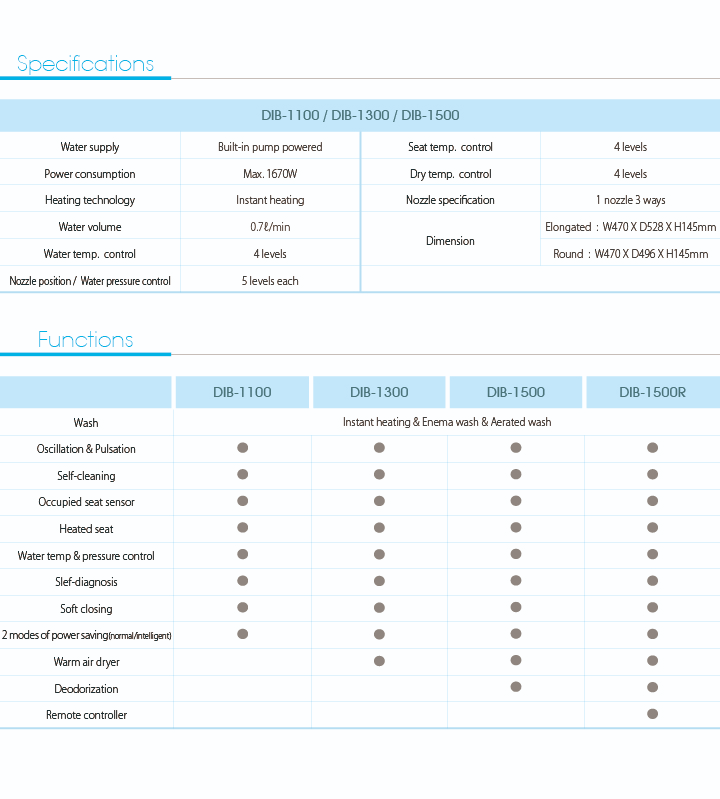Click the 'Seat temp. control' label
The width and height of the screenshot is (720, 799).
pos(450,147)
